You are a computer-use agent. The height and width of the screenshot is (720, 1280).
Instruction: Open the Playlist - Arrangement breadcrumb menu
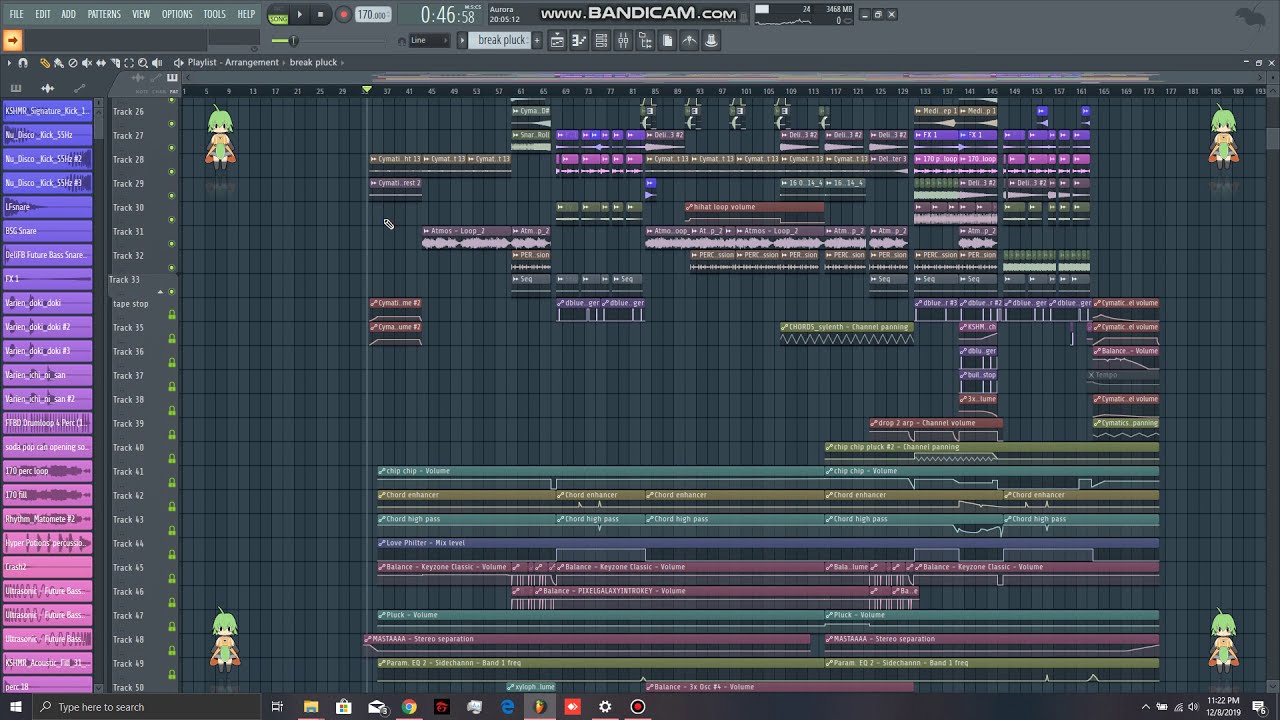coord(233,62)
